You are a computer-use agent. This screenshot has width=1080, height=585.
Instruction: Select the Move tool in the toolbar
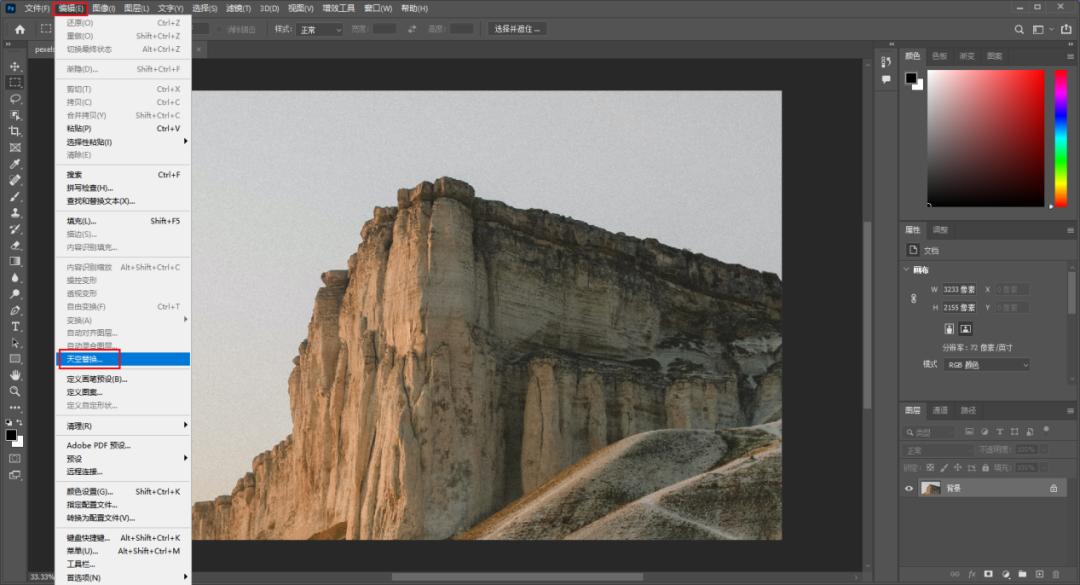15,66
